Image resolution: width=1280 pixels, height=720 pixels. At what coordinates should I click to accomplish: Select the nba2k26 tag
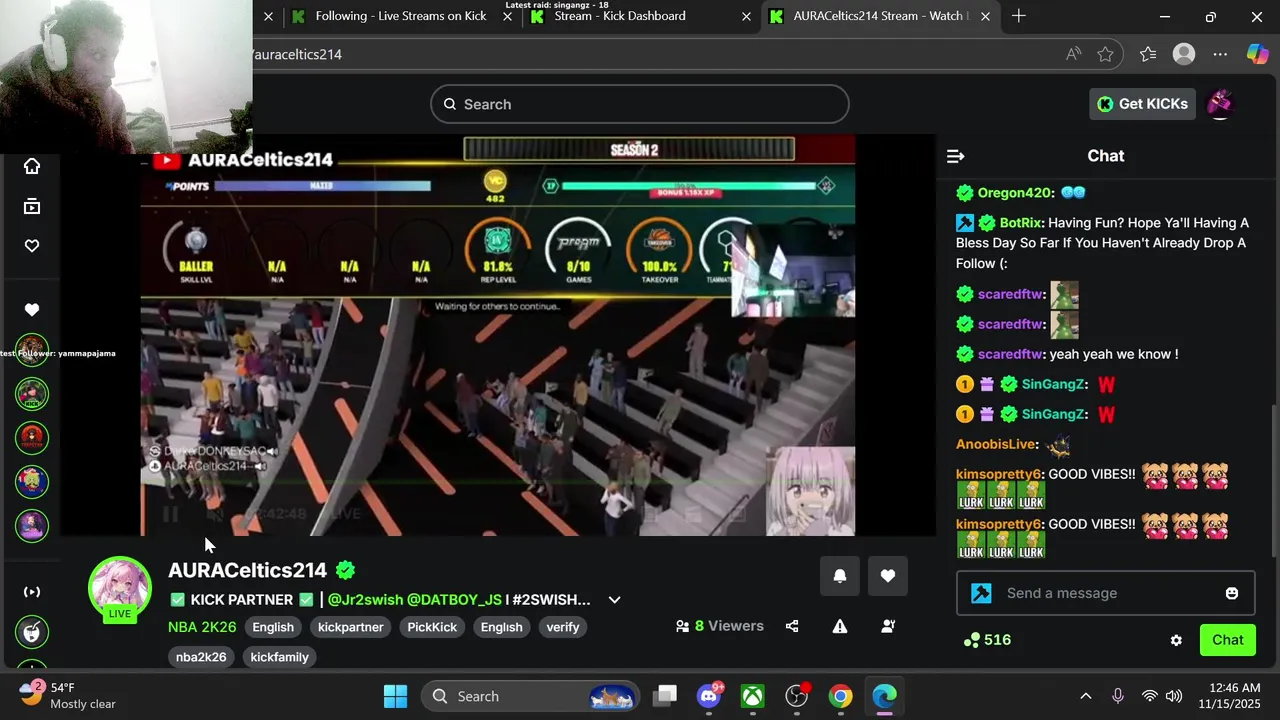(x=201, y=657)
